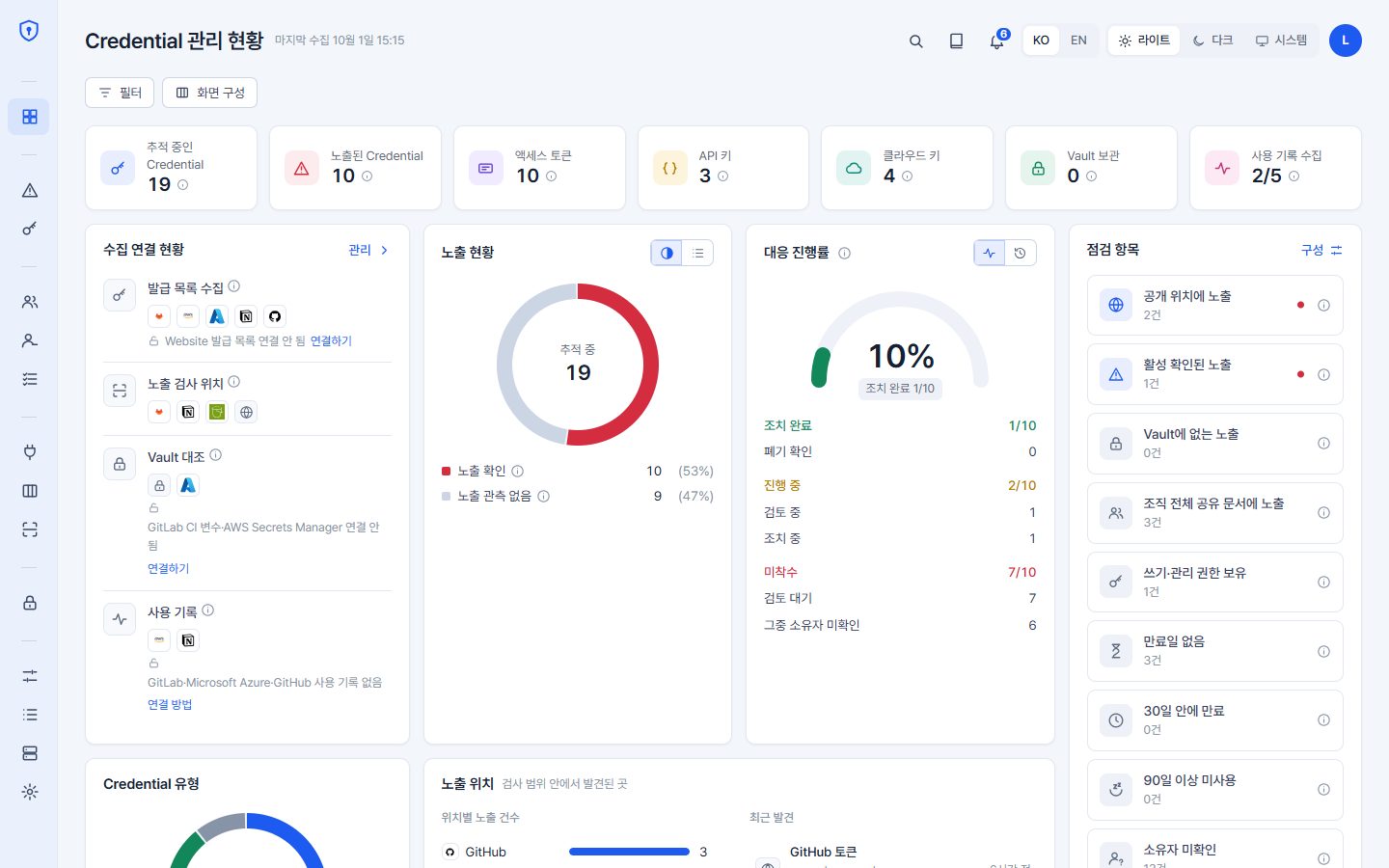Click the GitHub bar in 위치별 노출 건수
The image size is (1389, 868).
click(629, 852)
